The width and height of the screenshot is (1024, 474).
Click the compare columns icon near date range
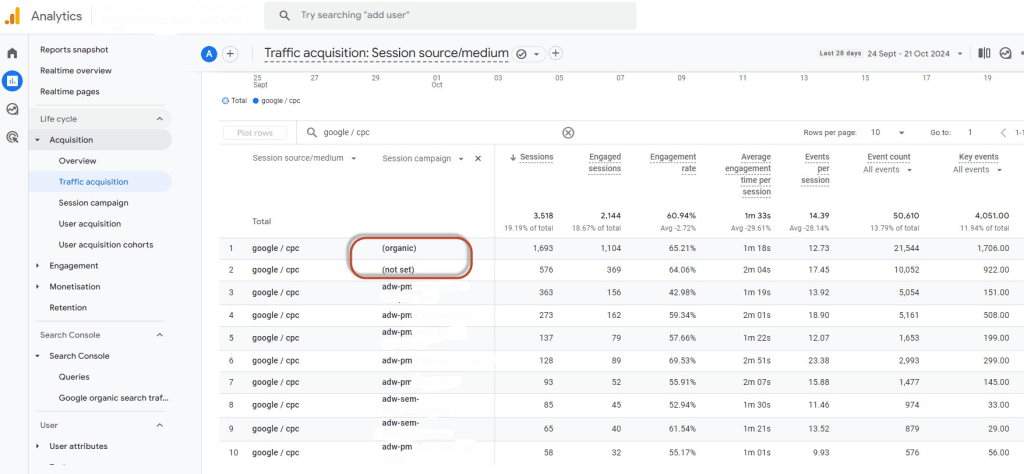(984, 54)
